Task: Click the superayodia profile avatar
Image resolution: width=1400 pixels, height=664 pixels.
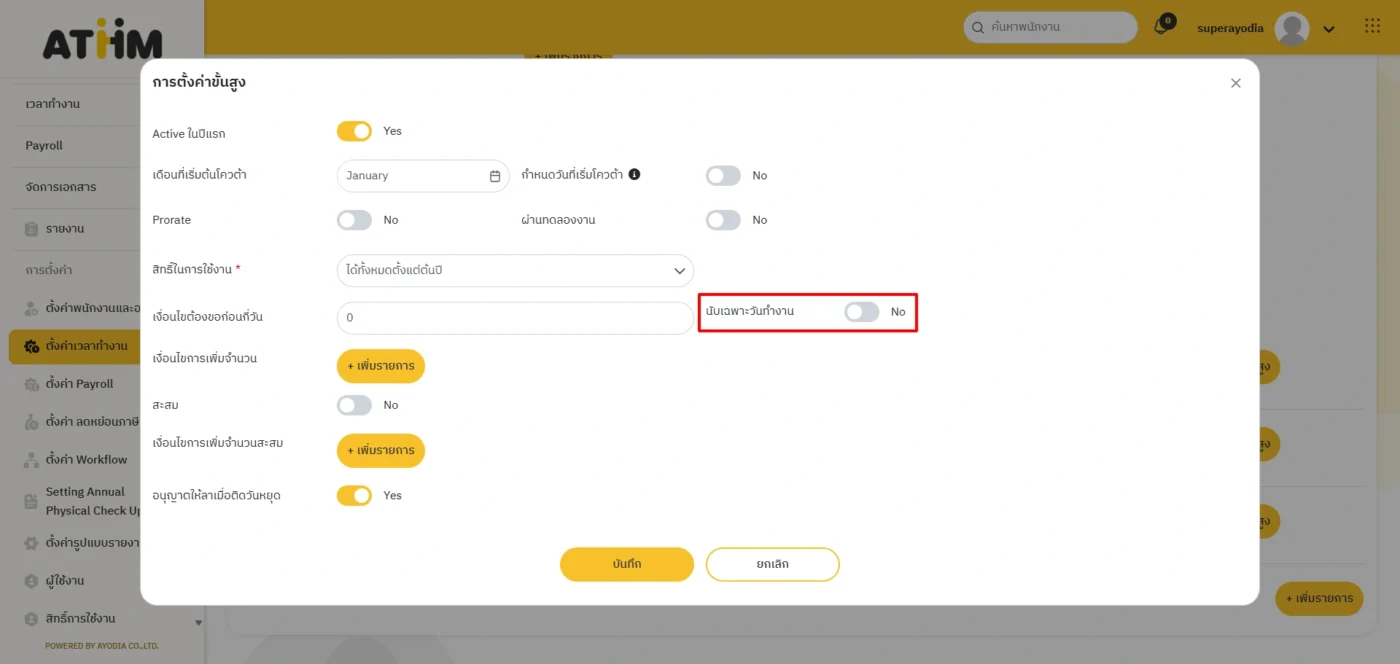Action: click(1292, 29)
